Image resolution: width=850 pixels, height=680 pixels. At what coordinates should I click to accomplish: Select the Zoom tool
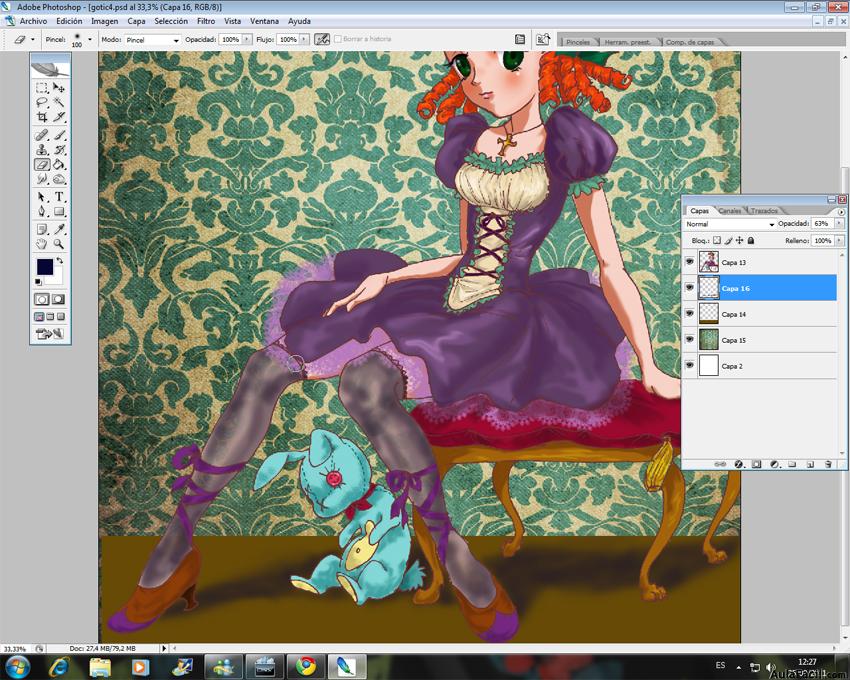[59, 244]
